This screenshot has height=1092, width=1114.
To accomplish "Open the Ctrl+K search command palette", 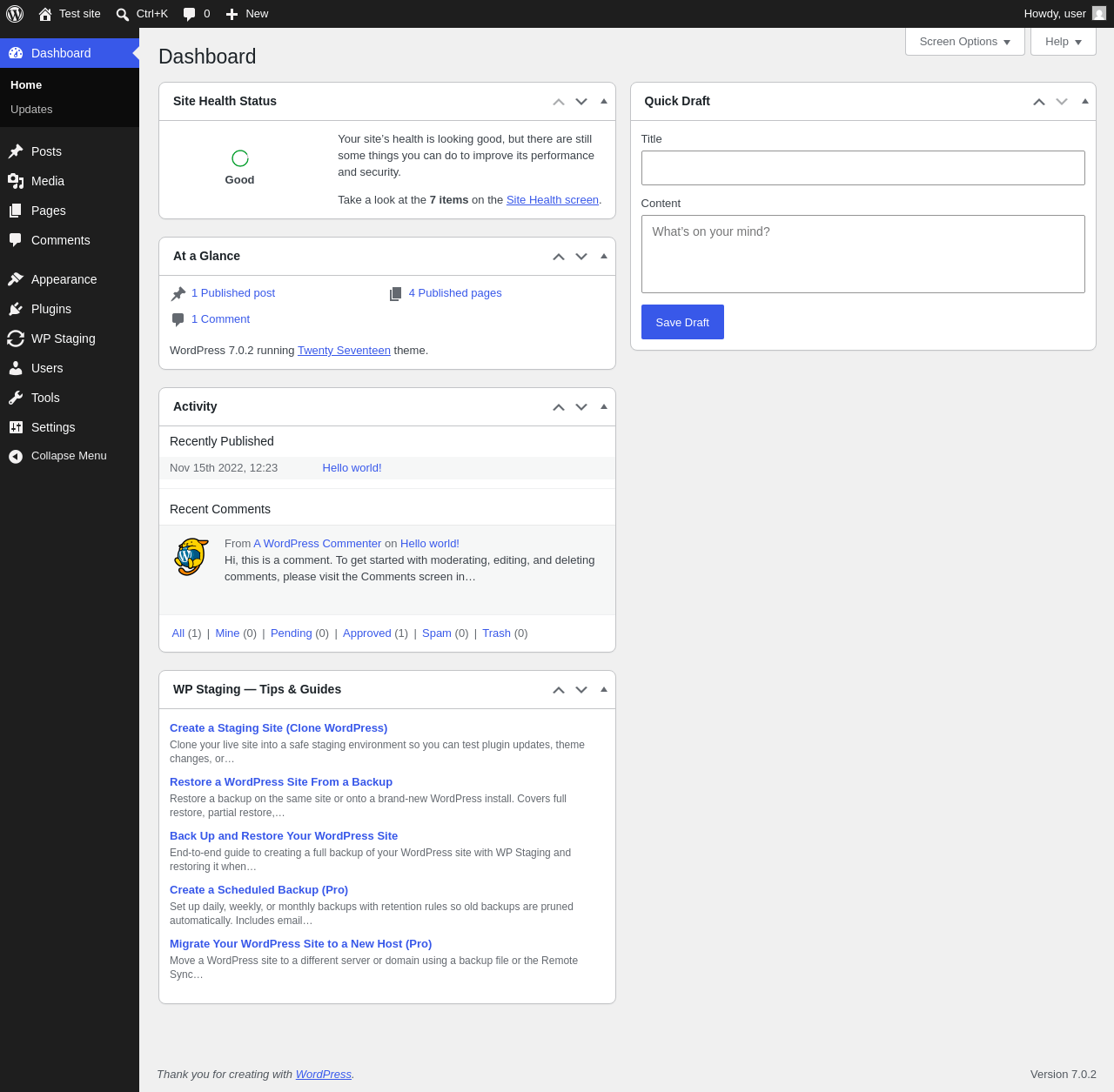I will coord(142,14).
